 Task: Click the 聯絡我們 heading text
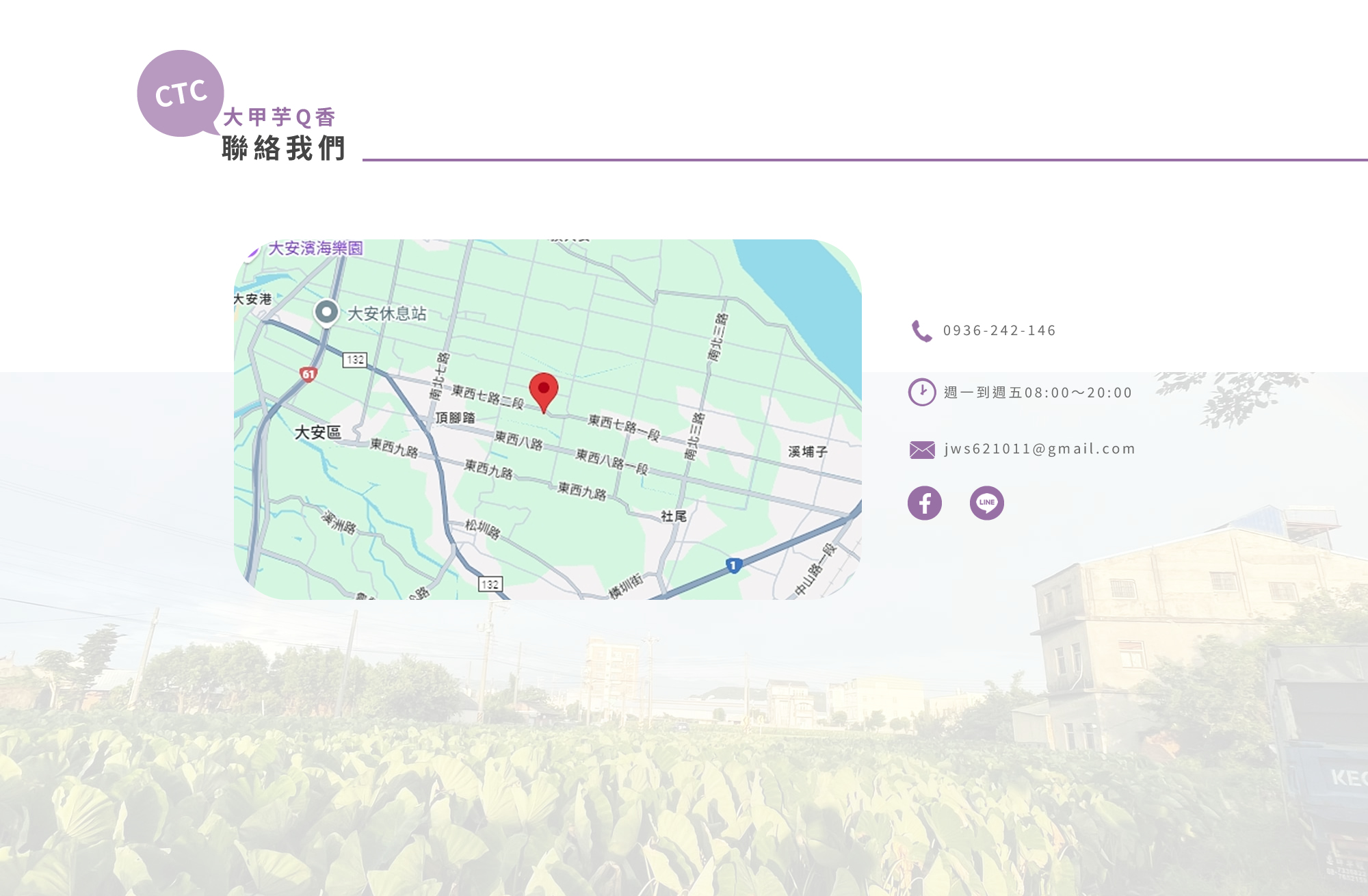click(283, 148)
